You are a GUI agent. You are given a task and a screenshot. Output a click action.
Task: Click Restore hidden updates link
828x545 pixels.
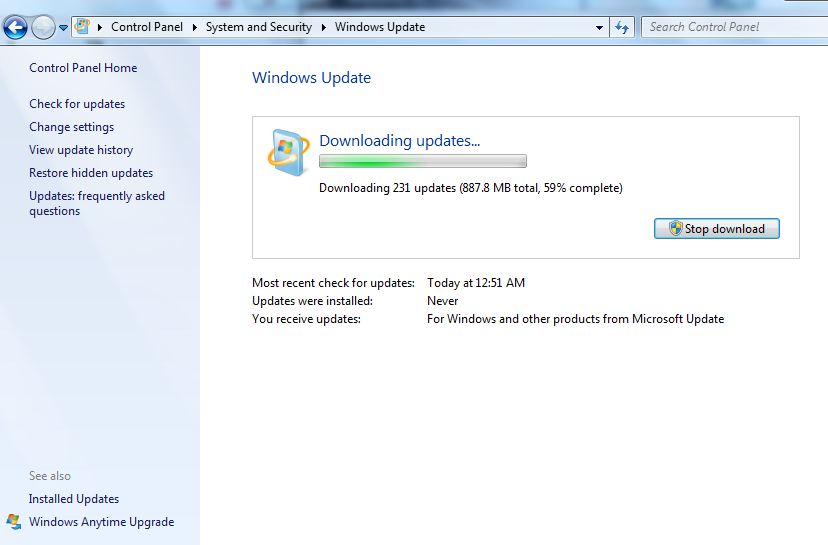(91, 173)
